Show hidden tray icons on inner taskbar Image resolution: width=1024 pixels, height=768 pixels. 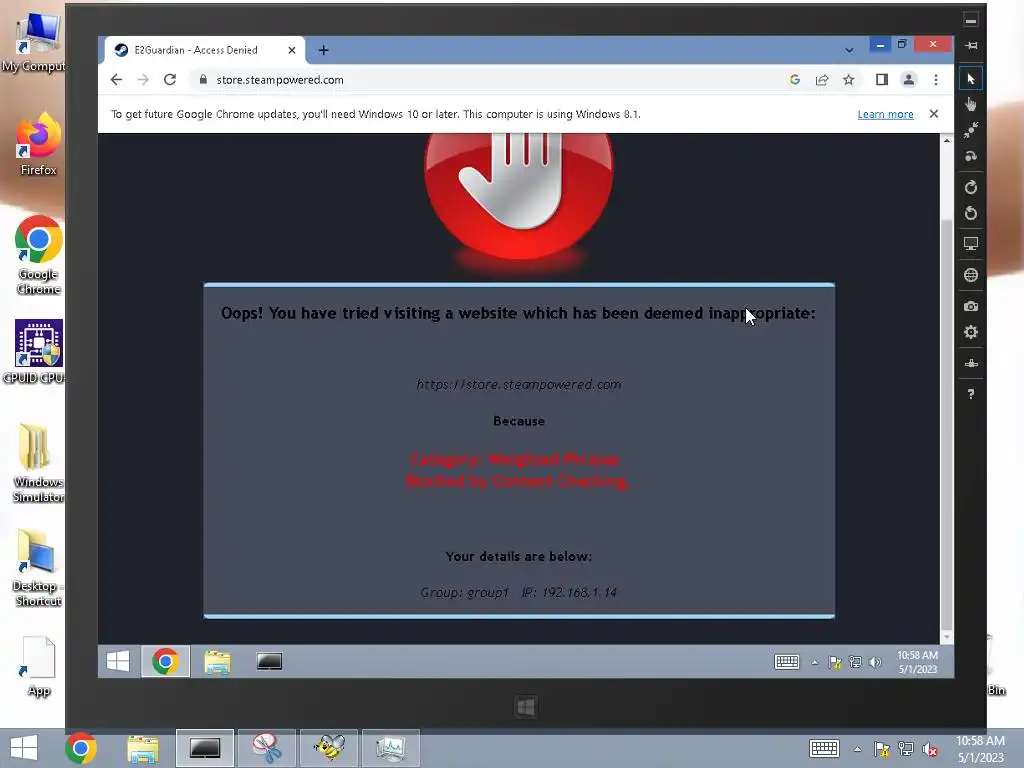pos(814,662)
